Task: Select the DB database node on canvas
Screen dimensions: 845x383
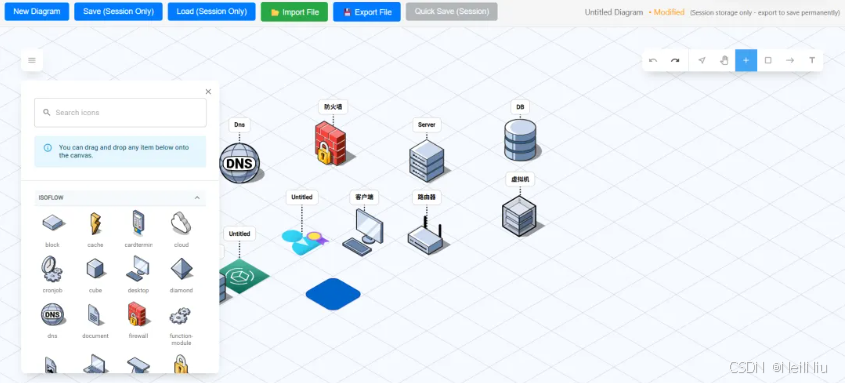Action: (x=521, y=140)
